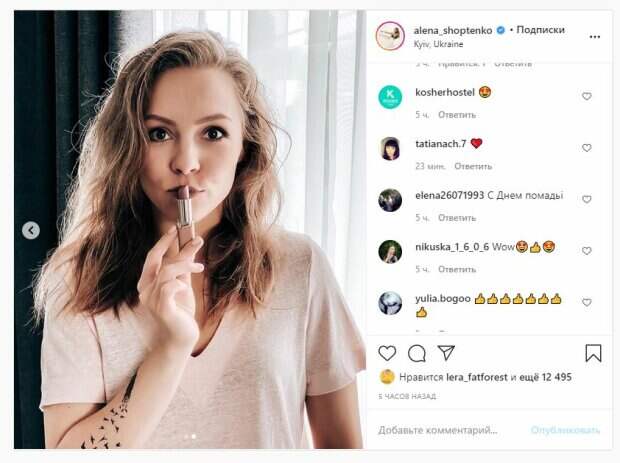Viewport: 620px width, 463px height.
Task: Open the three-dots more options menu
Action: pyautogui.click(x=595, y=36)
